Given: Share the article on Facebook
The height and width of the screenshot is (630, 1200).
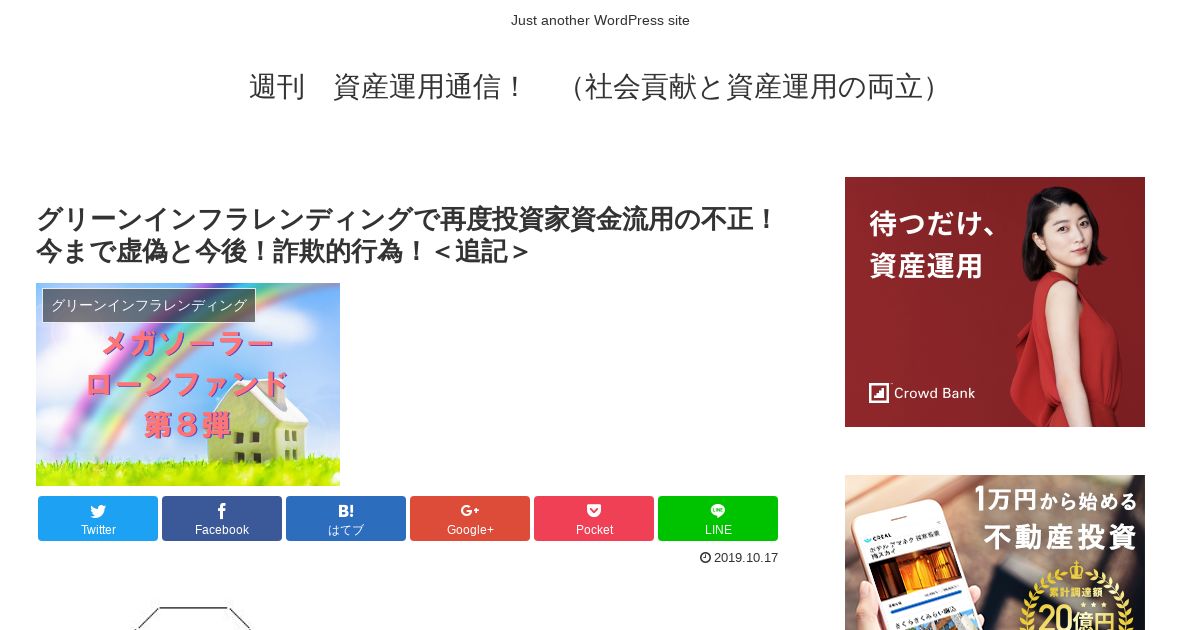Looking at the screenshot, I should click(222, 518).
